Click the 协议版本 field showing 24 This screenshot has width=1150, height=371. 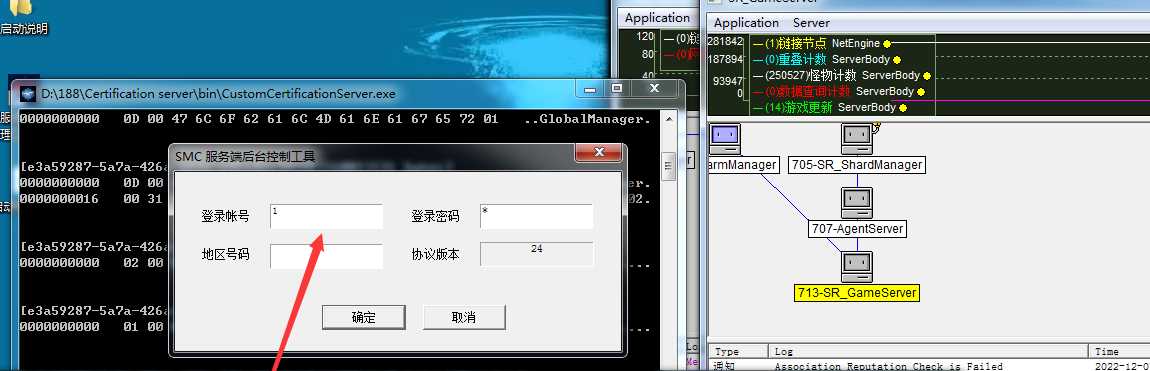coord(536,254)
